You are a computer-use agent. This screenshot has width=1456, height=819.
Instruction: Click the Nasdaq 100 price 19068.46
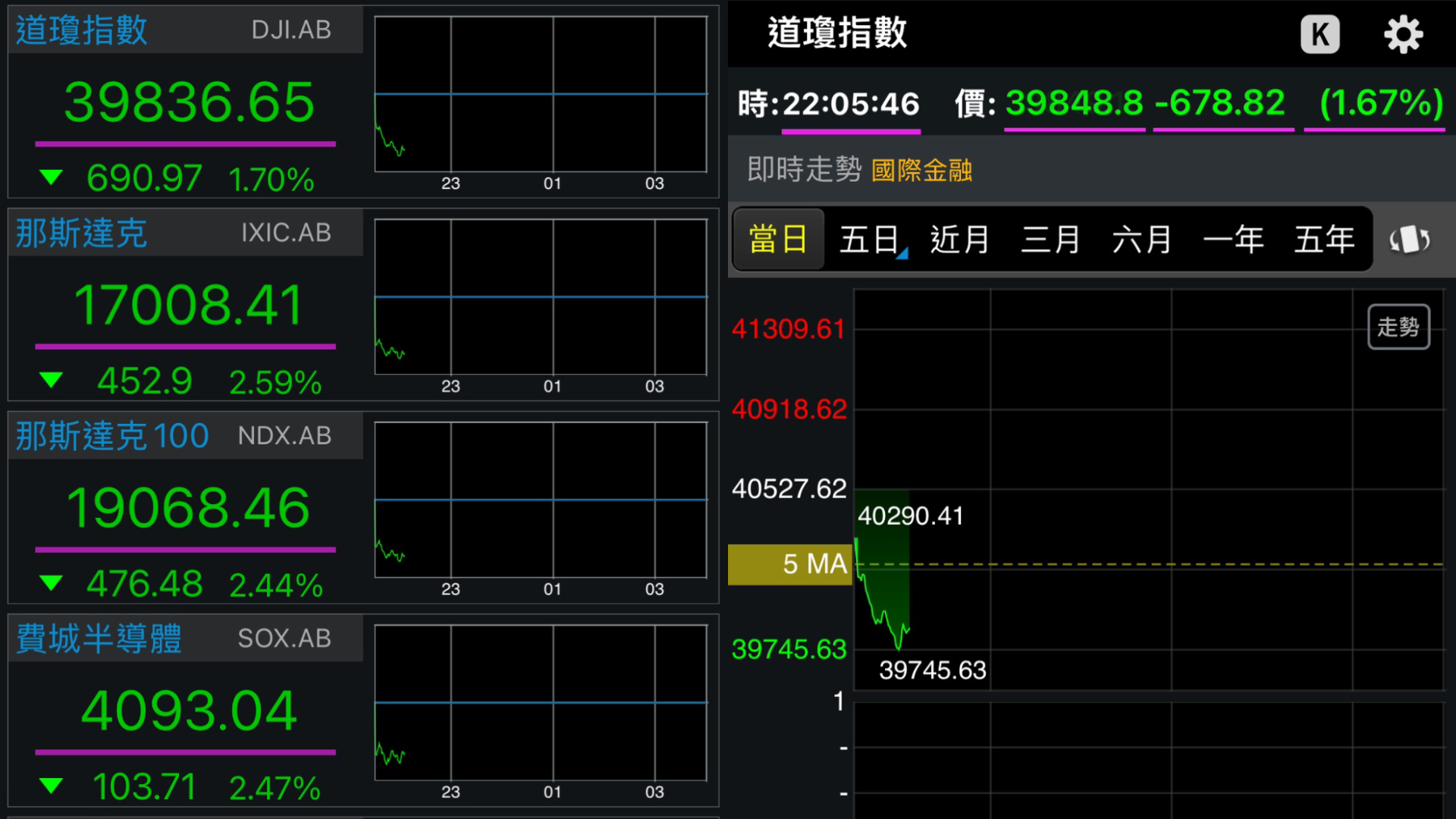click(x=189, y=508)
